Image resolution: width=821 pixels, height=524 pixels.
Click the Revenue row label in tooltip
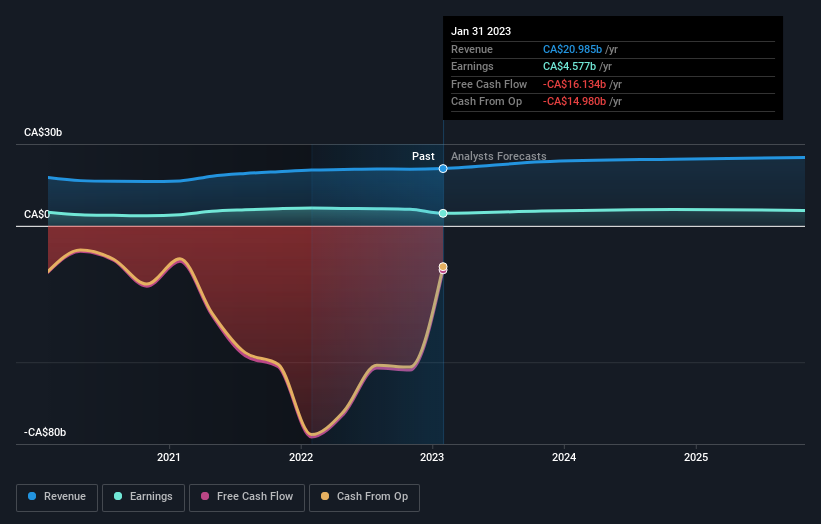point(472,49)
